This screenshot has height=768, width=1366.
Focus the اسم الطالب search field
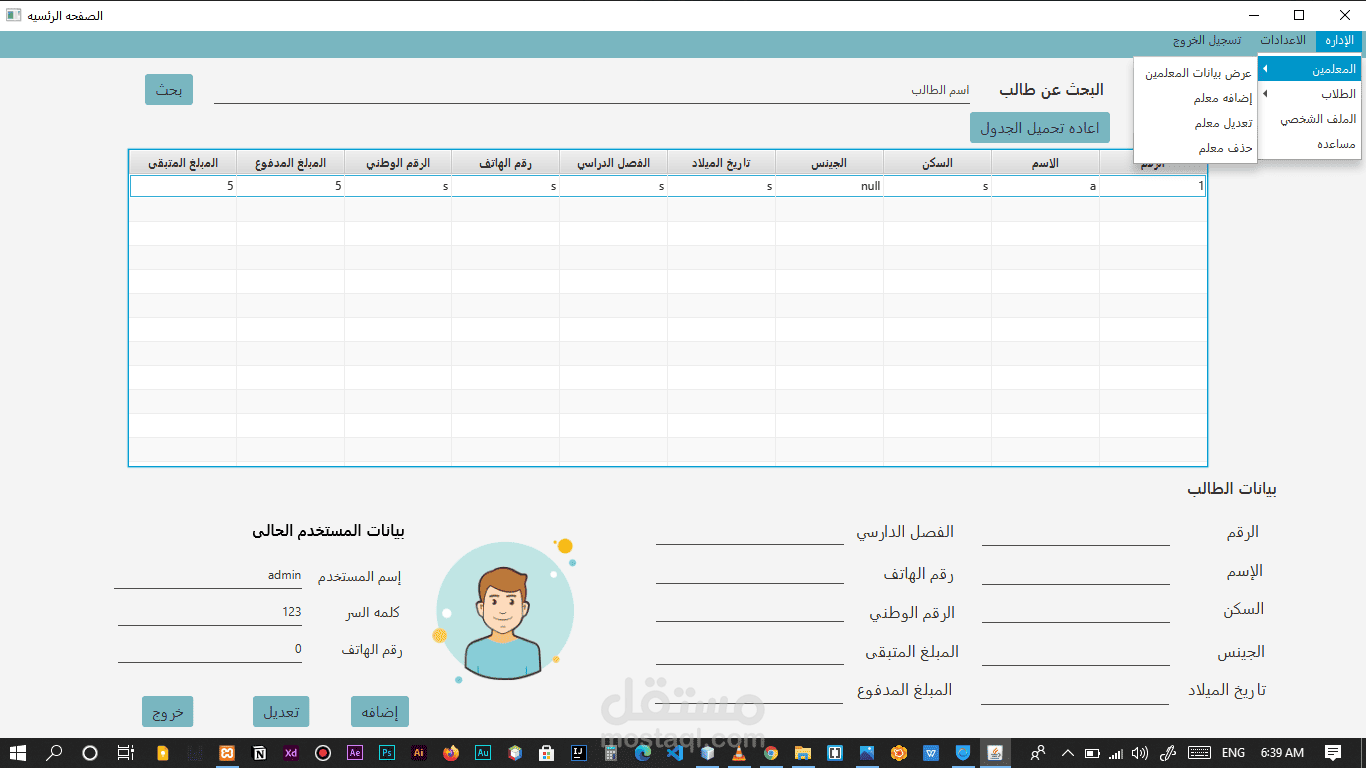592,90
